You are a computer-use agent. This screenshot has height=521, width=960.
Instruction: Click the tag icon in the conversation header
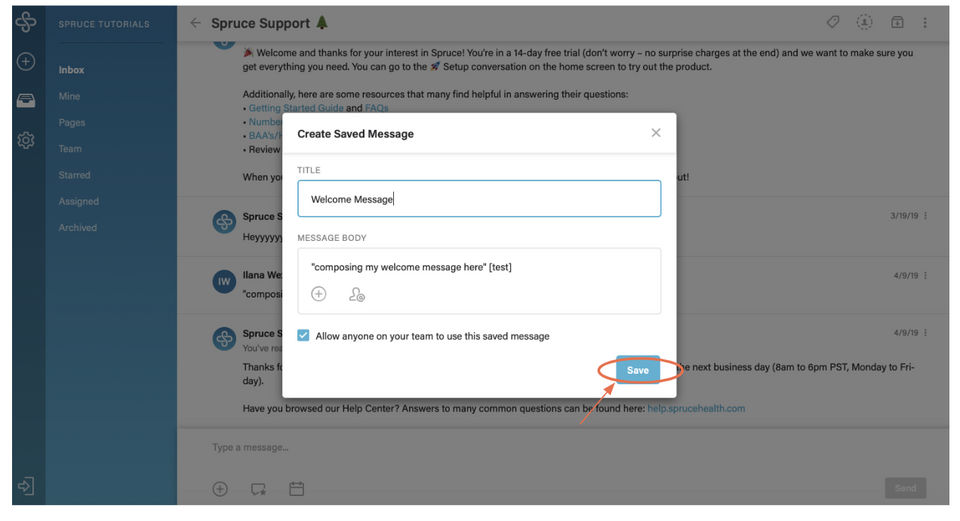click(x=833, y=22)
